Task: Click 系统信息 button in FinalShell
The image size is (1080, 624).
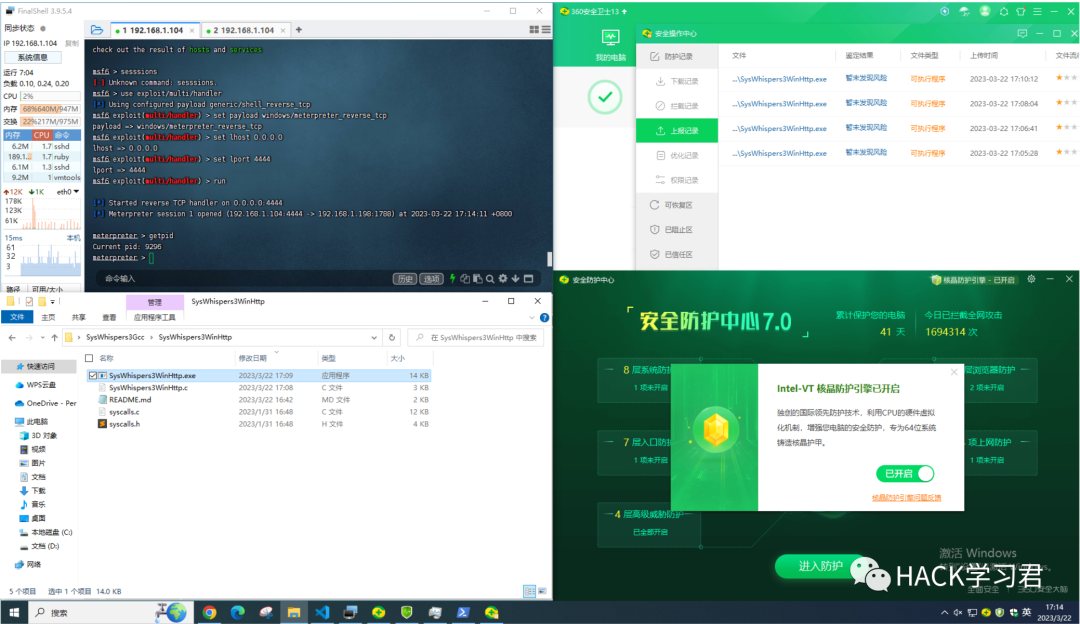Action: 32,57
